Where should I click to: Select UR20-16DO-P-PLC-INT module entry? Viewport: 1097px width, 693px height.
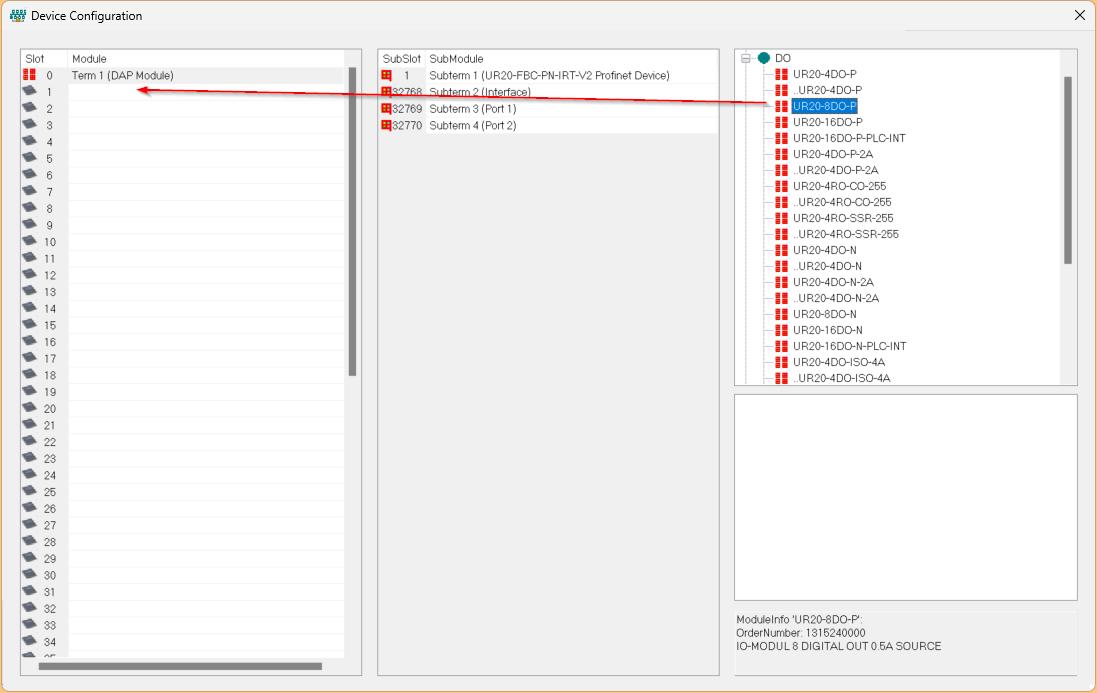pos(849,138)
